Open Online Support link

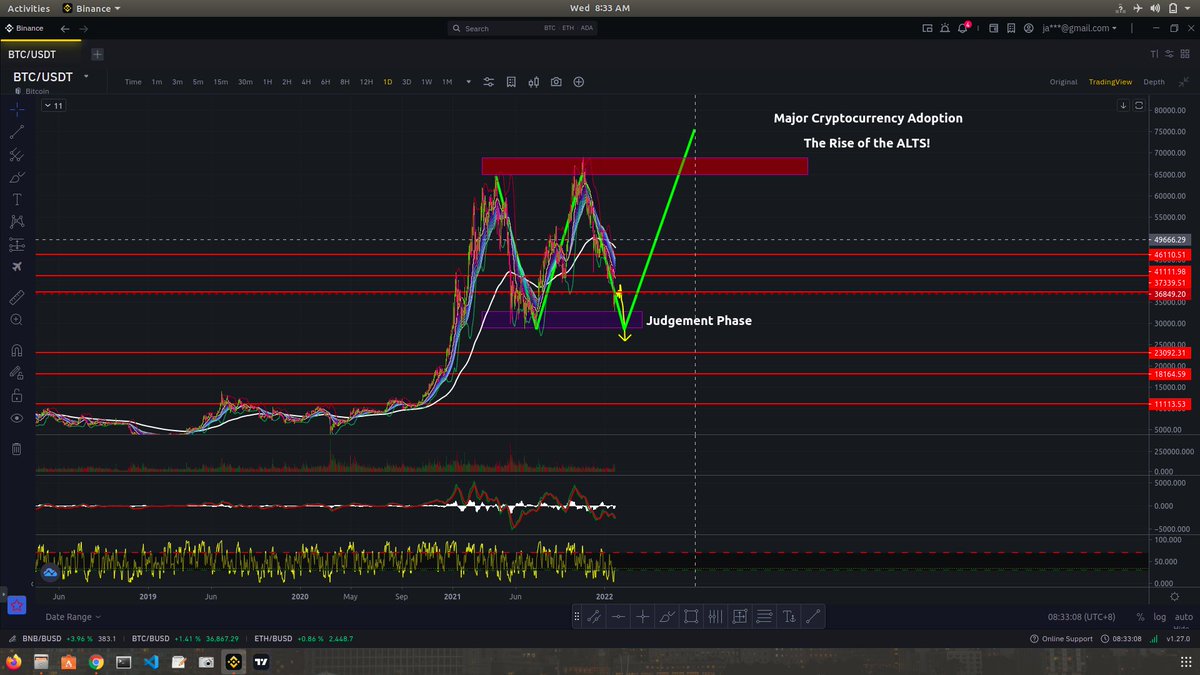coord(1062,639)
